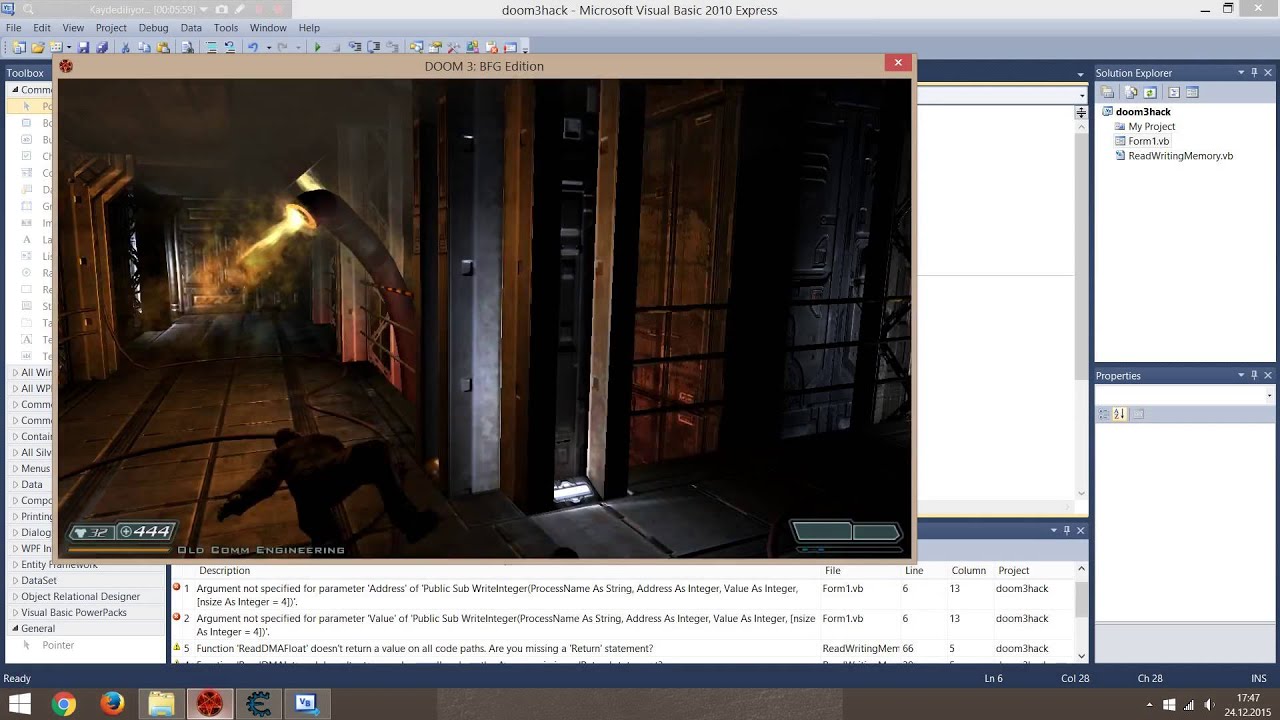1280x720 pixels.
Task: Sort properties alphabetically in Properties panel
Action: coord(1120,414)
